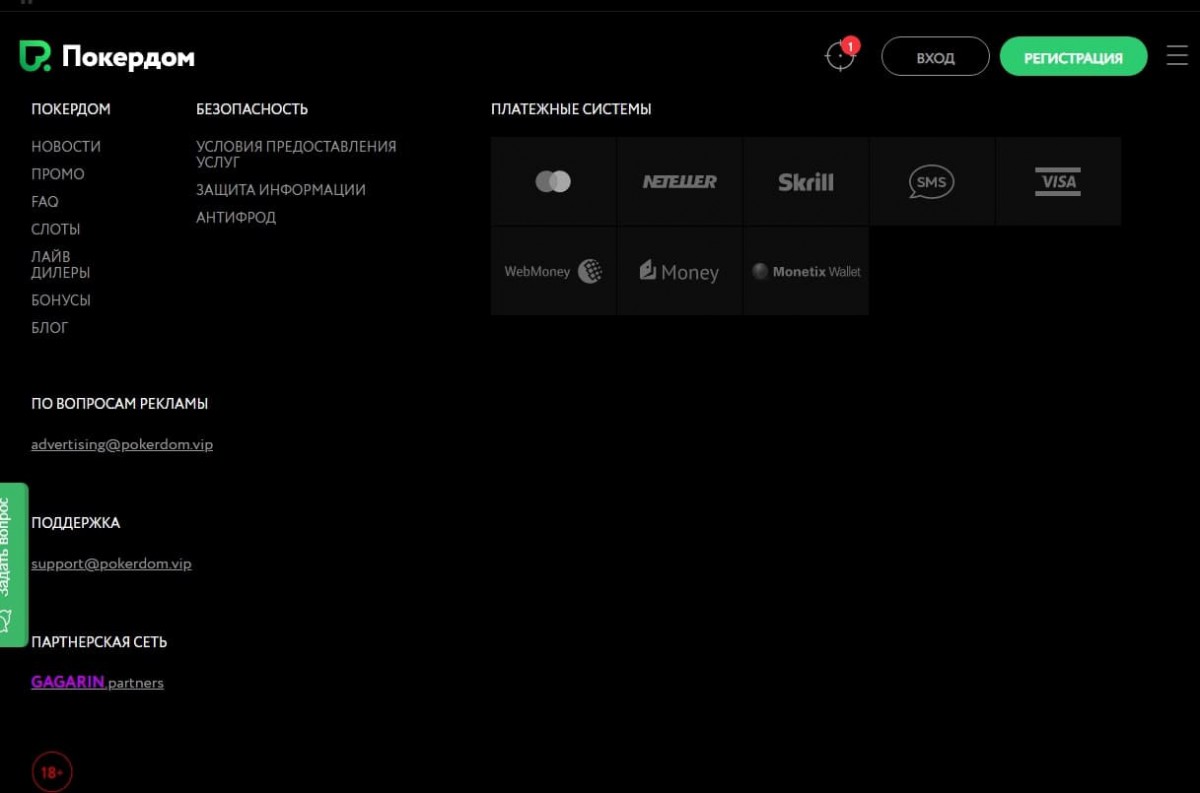
Task: Pick the SMS payment option
Action: point(931,181)
